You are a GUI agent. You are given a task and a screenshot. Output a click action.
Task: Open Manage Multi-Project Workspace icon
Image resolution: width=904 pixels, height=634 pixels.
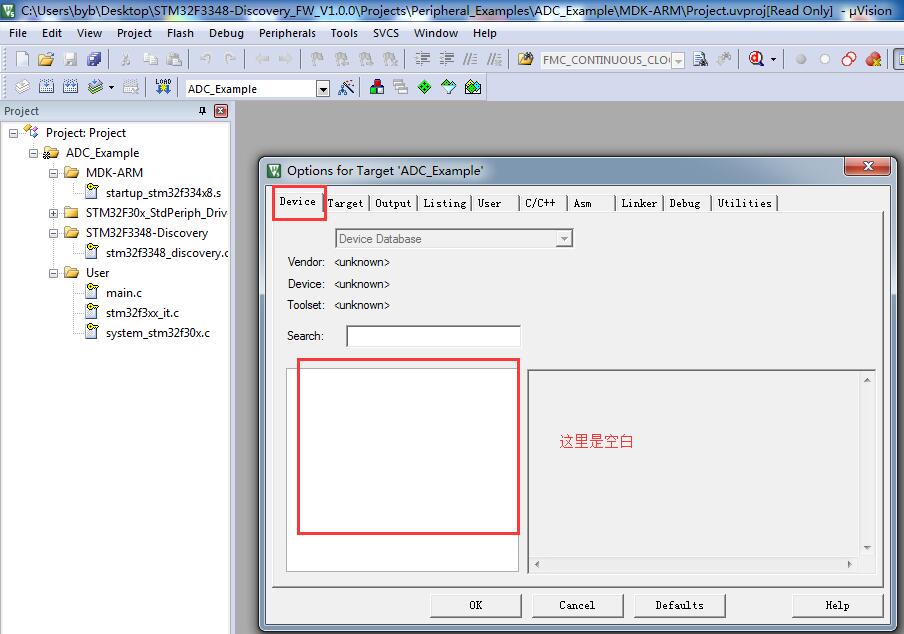click(x=401, y=88)
